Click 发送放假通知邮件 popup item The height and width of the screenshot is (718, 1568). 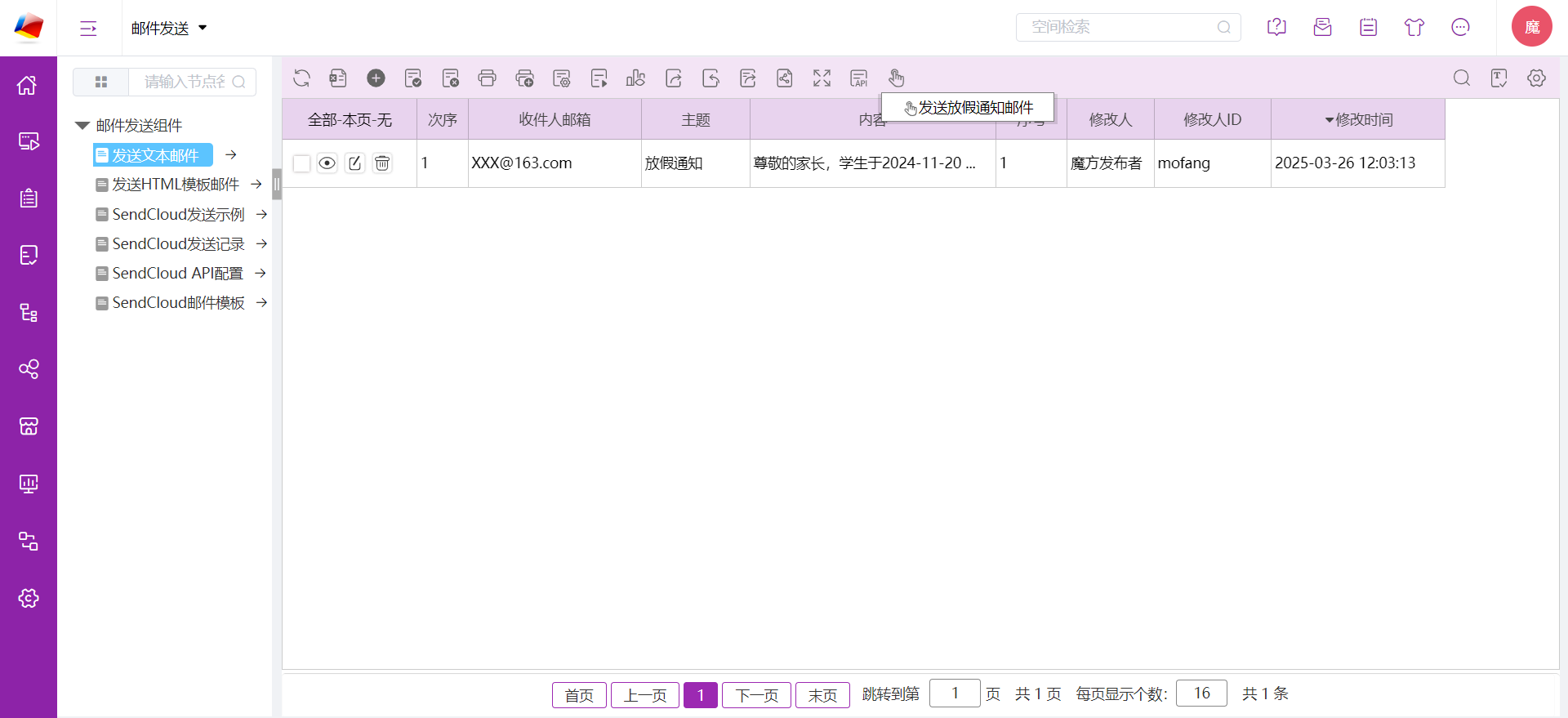click(x=968, y=108)
